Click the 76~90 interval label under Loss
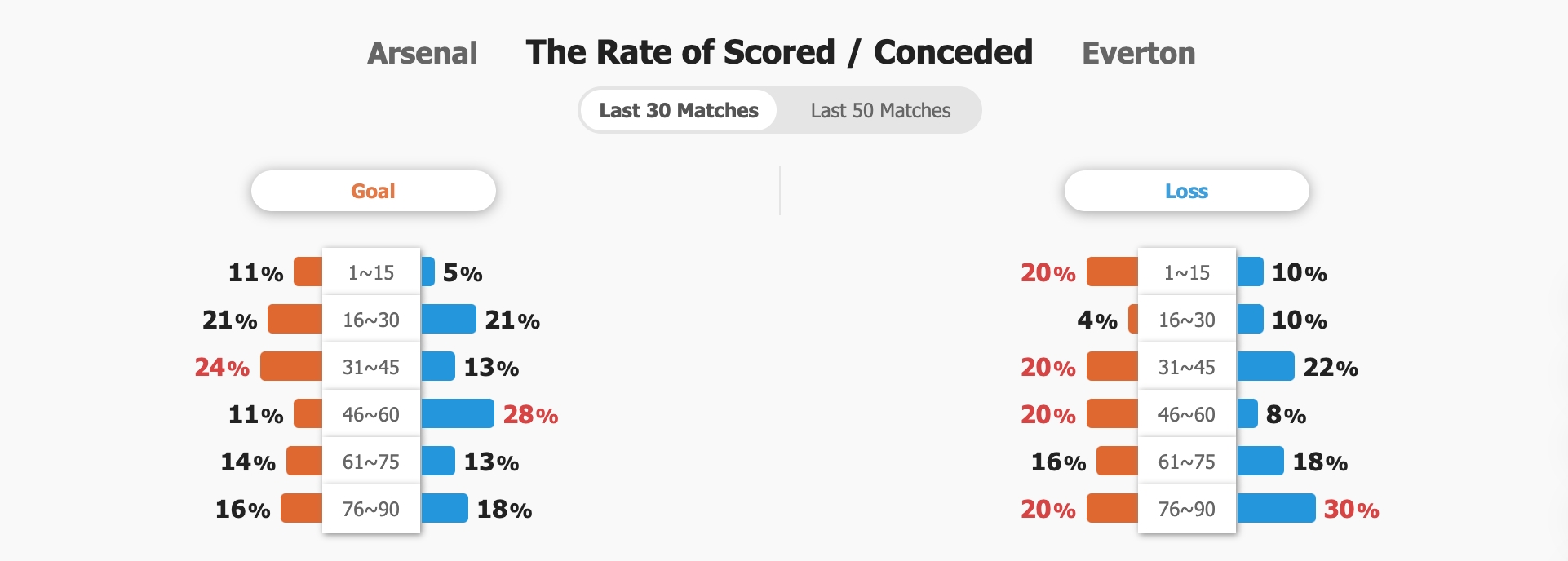This screenshot has height=561, width=1568. click(x=1187, y=509)
